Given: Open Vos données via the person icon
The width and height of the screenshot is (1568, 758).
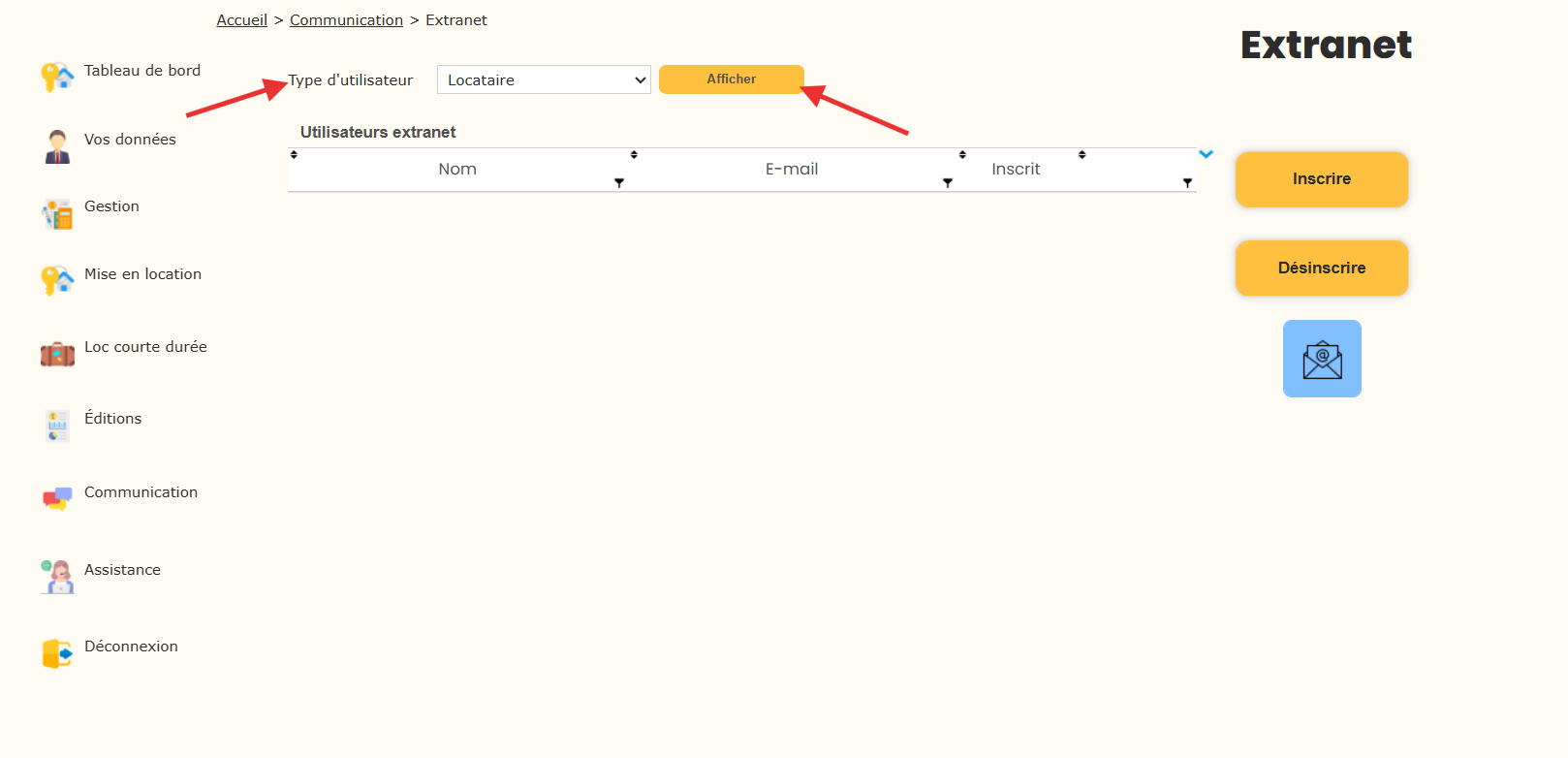Looking at the screenshot, I should [57, 146].
